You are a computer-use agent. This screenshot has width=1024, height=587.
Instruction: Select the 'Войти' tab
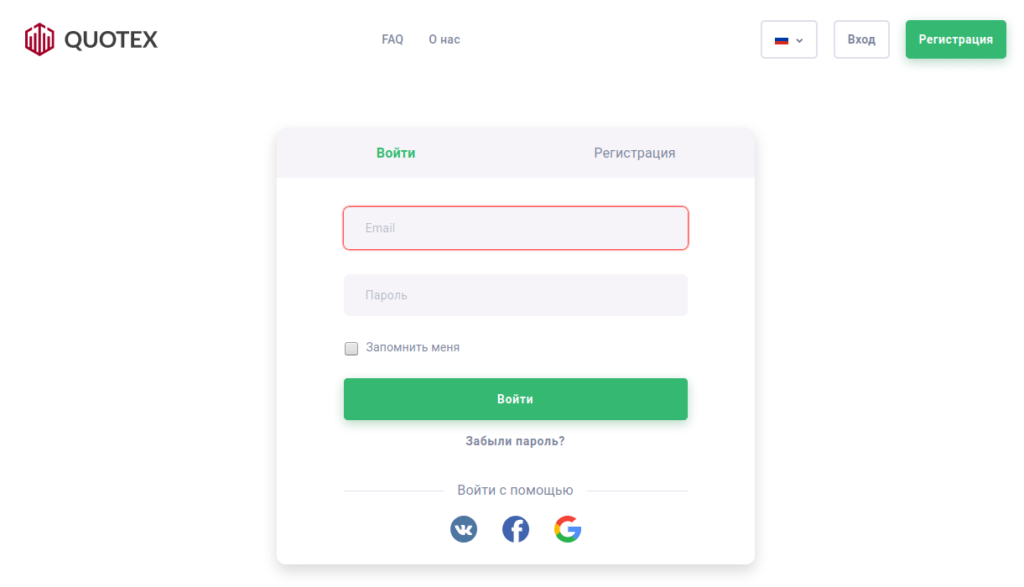coord(396,152)
